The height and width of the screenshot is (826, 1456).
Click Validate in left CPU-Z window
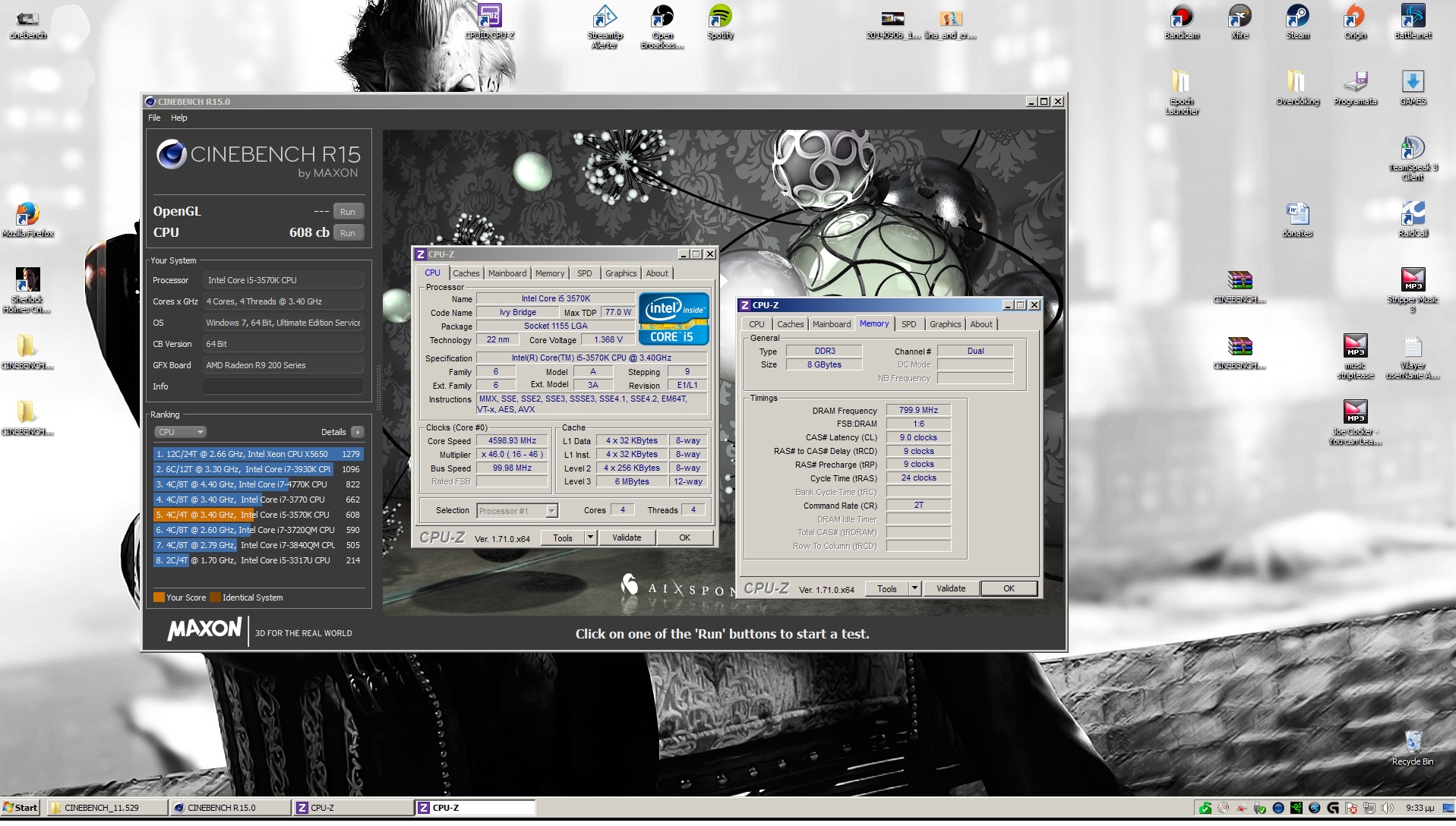tap(627, 538)
